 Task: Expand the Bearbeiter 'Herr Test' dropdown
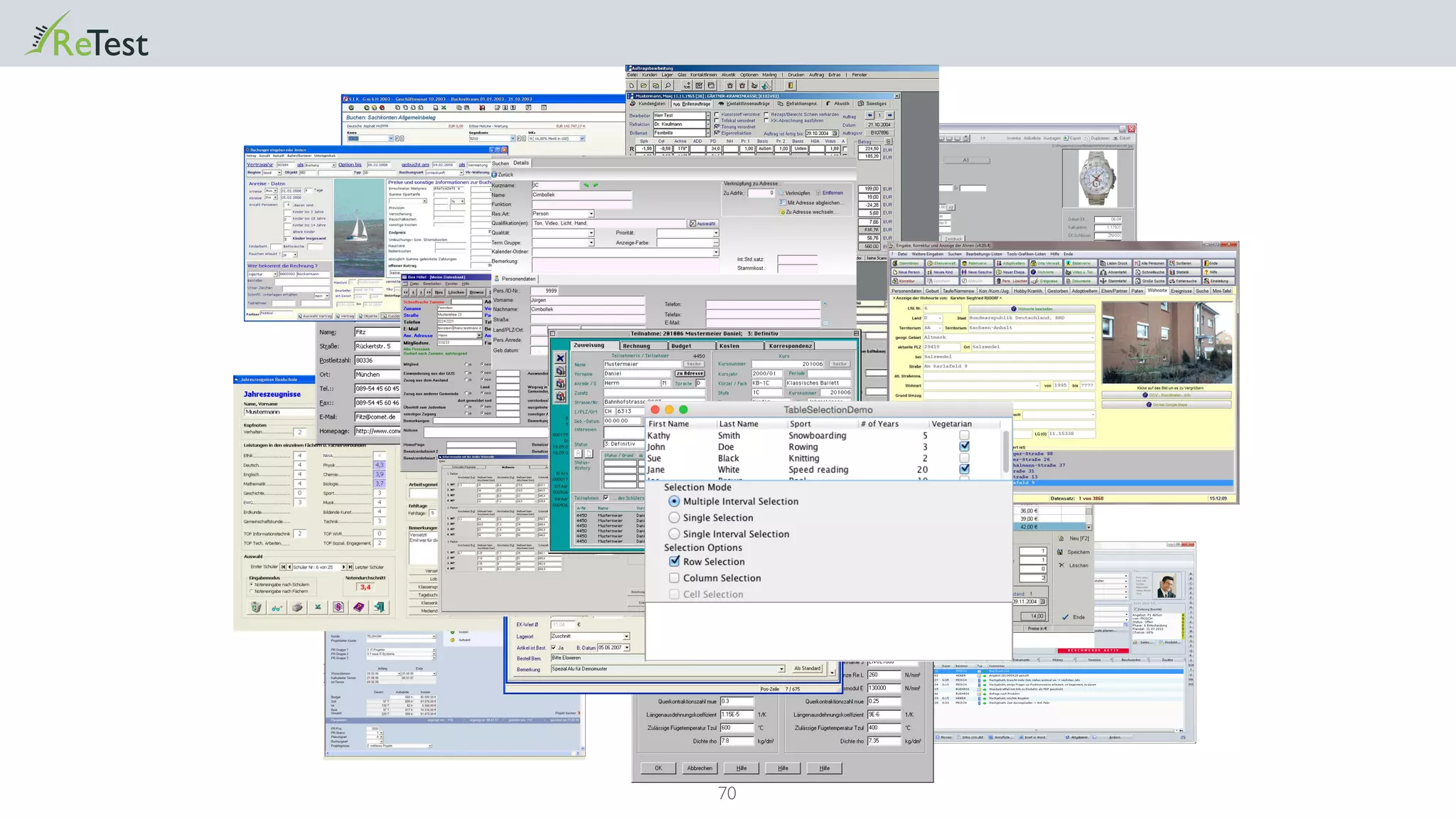pyautogui.click(x=707, y=115)
